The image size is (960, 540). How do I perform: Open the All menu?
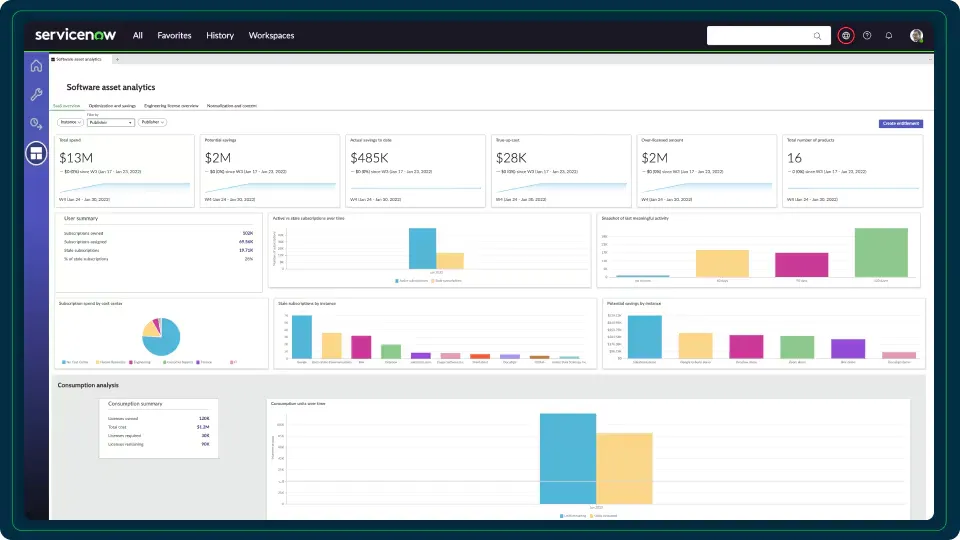point(138,36)
